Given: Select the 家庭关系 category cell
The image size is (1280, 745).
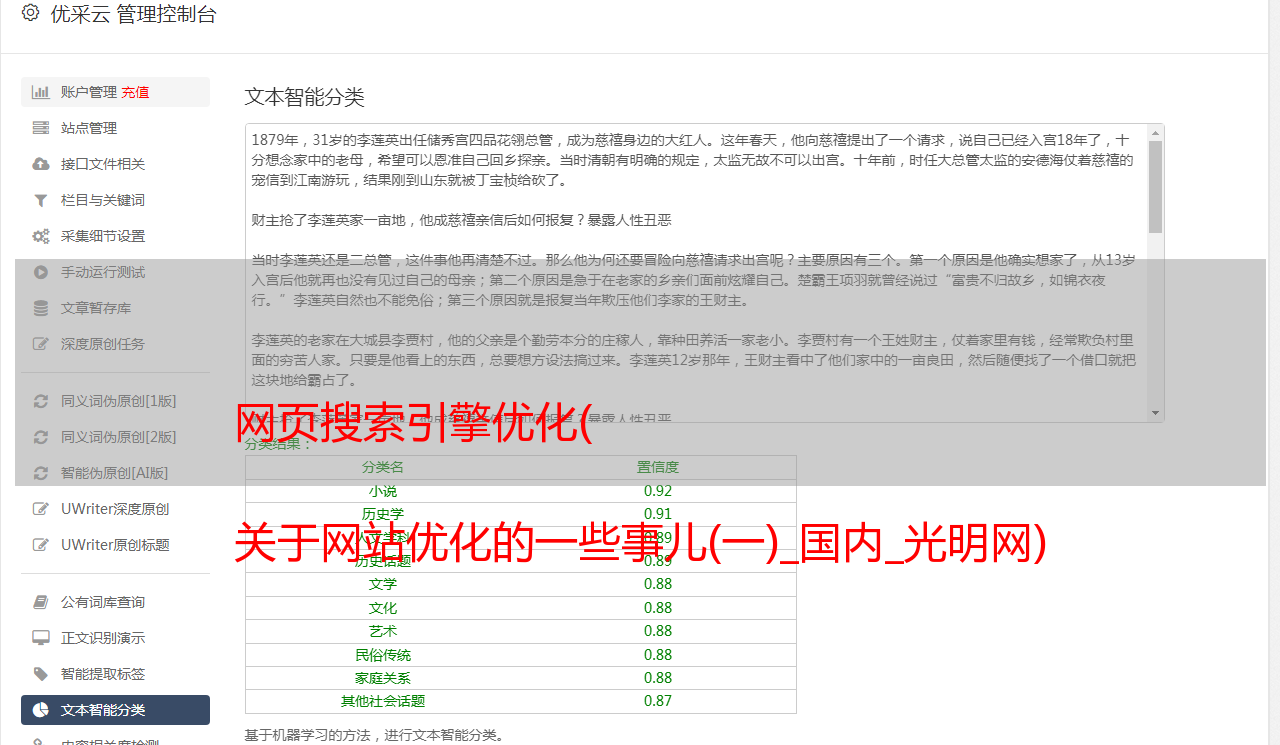Looking at the screenshot, I should 383,678.
